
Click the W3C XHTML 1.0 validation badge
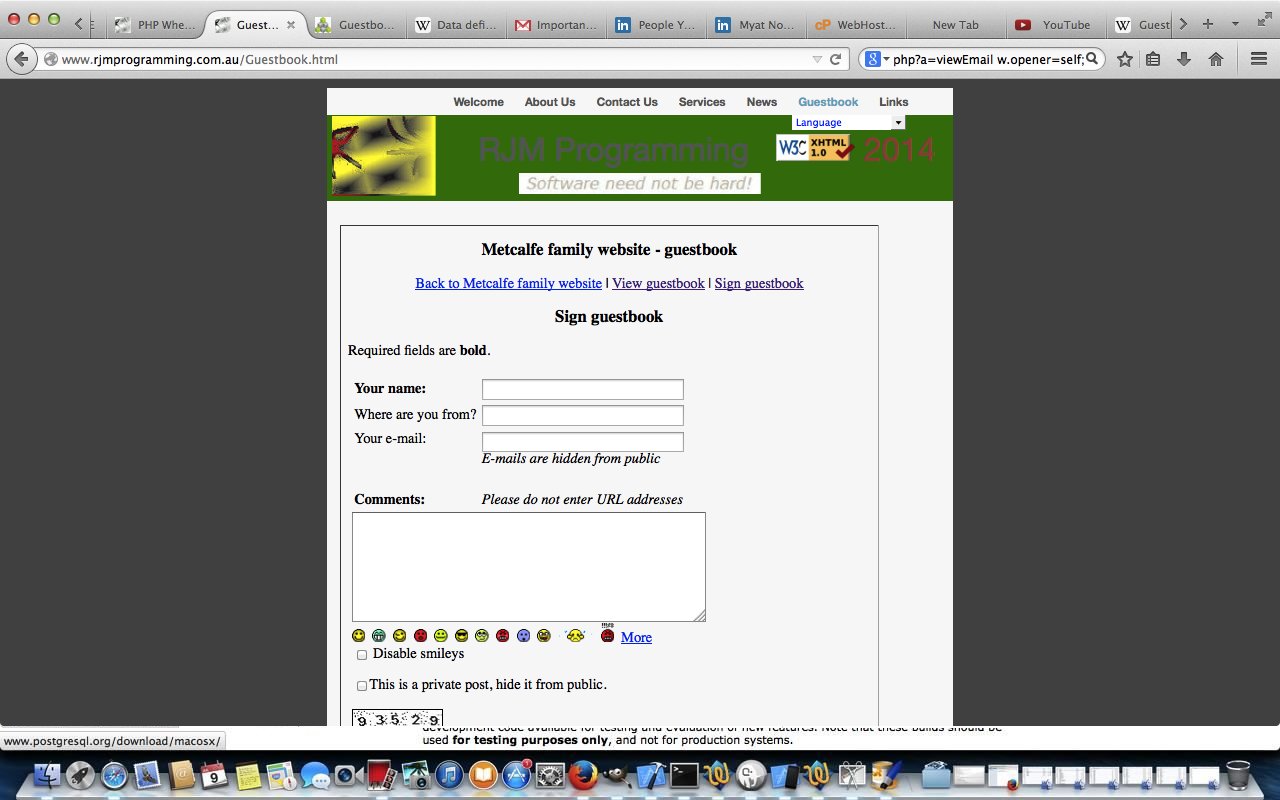point(814,148)
